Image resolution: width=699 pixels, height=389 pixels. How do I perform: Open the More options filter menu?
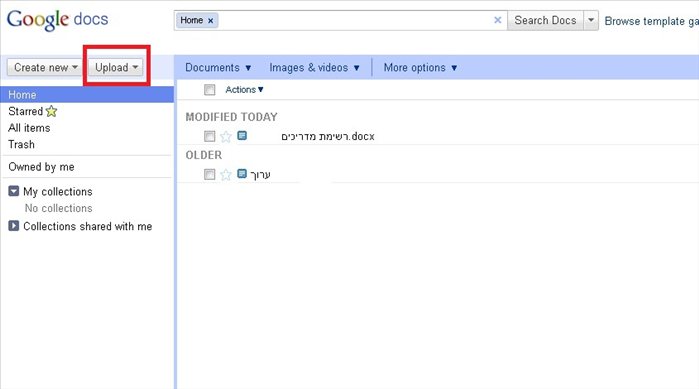click(x=420, y=68)
